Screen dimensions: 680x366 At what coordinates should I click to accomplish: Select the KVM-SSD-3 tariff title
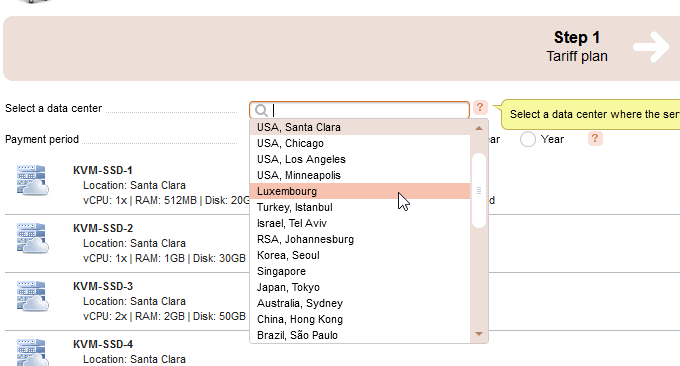pos(103,287)
